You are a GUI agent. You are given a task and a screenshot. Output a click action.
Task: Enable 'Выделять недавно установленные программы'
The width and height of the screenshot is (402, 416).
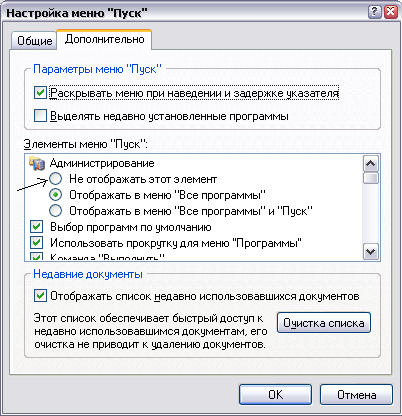point(40,116)
